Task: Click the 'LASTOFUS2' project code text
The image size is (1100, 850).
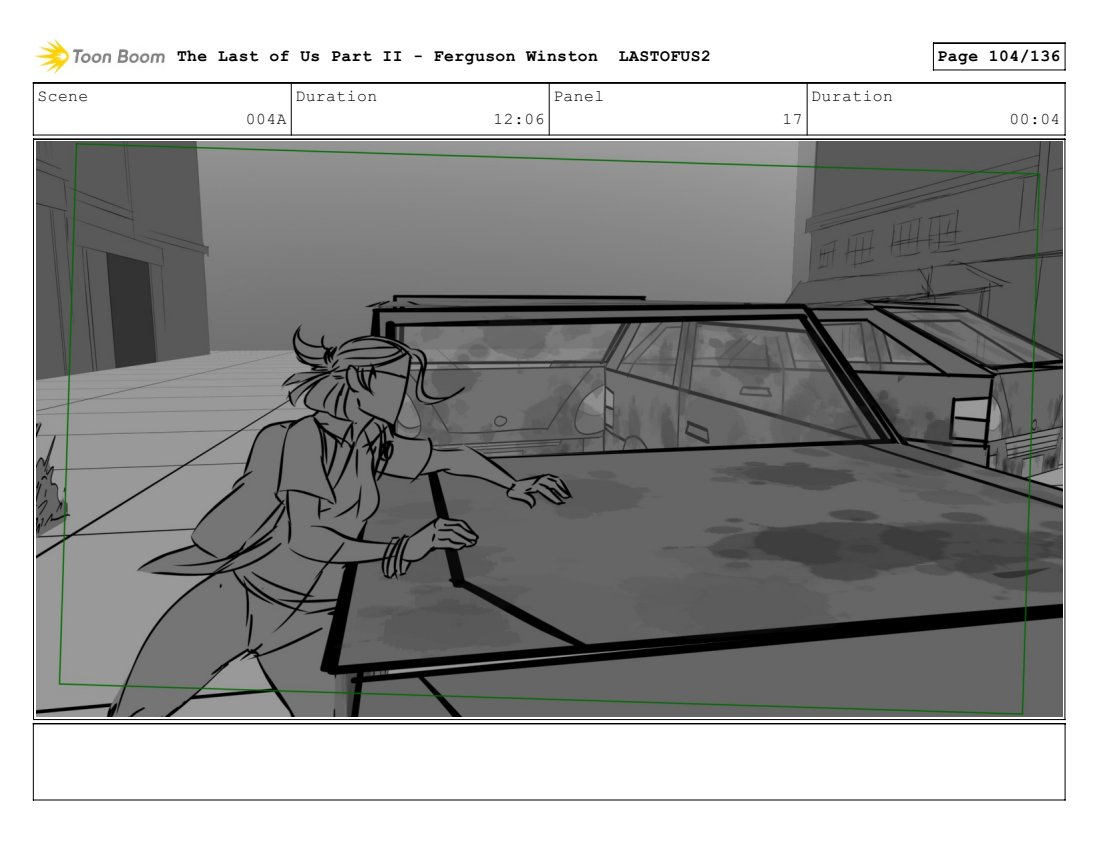Action: click(x=664, y=56)
